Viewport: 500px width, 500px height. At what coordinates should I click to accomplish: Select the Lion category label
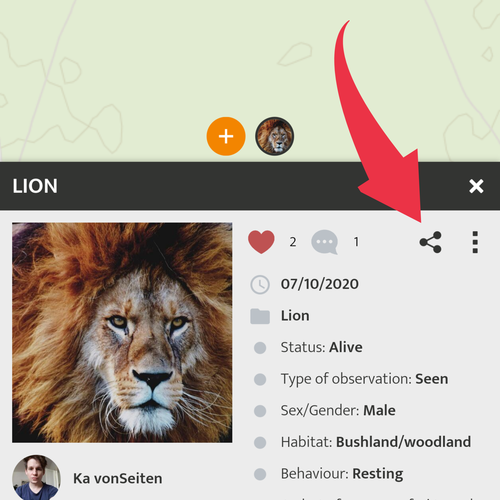pos(295,316)
